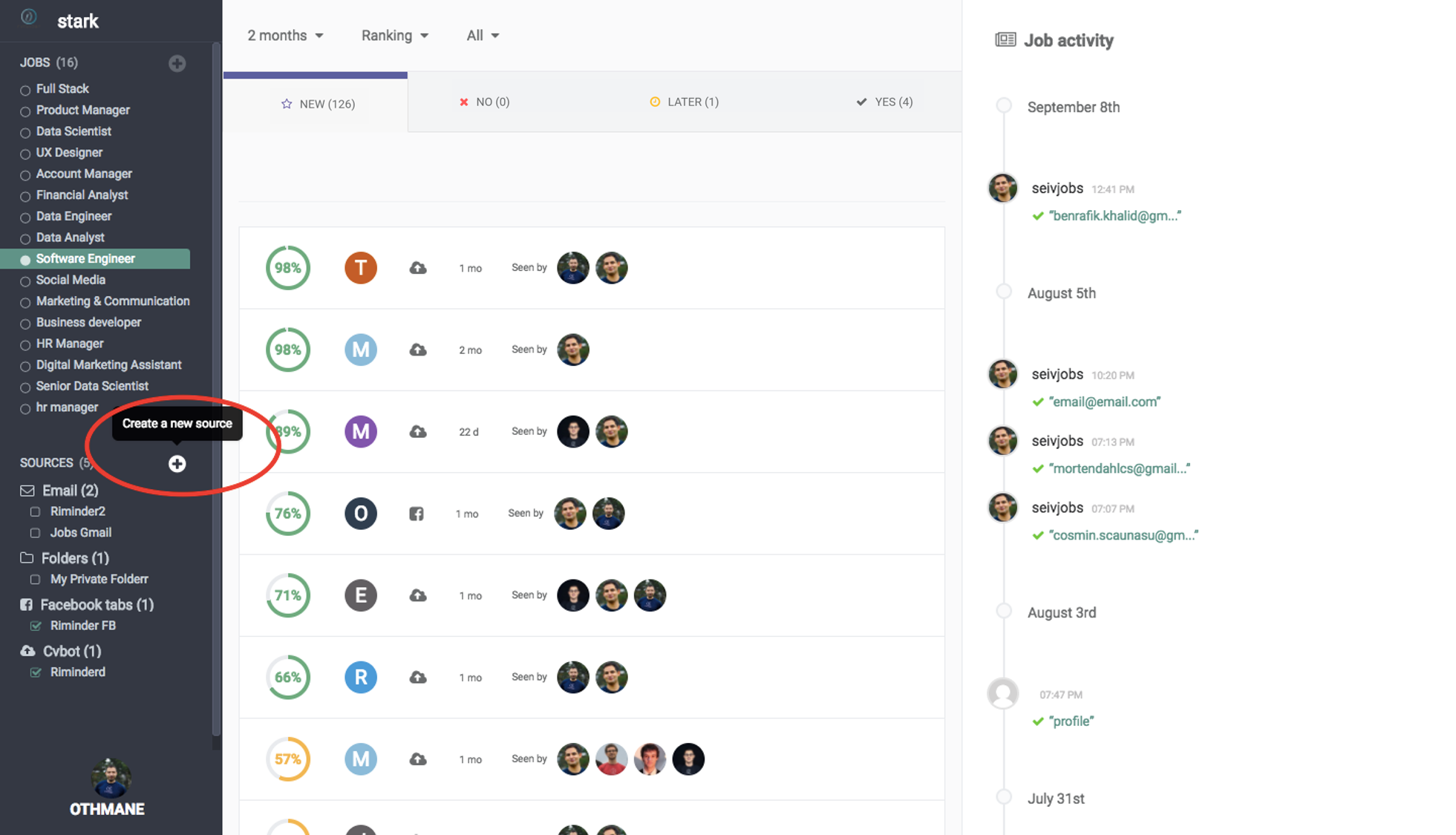Click the plus icon to create a new source
Image resolution: width=1456 pixels, height=835 pixels.
177,464
